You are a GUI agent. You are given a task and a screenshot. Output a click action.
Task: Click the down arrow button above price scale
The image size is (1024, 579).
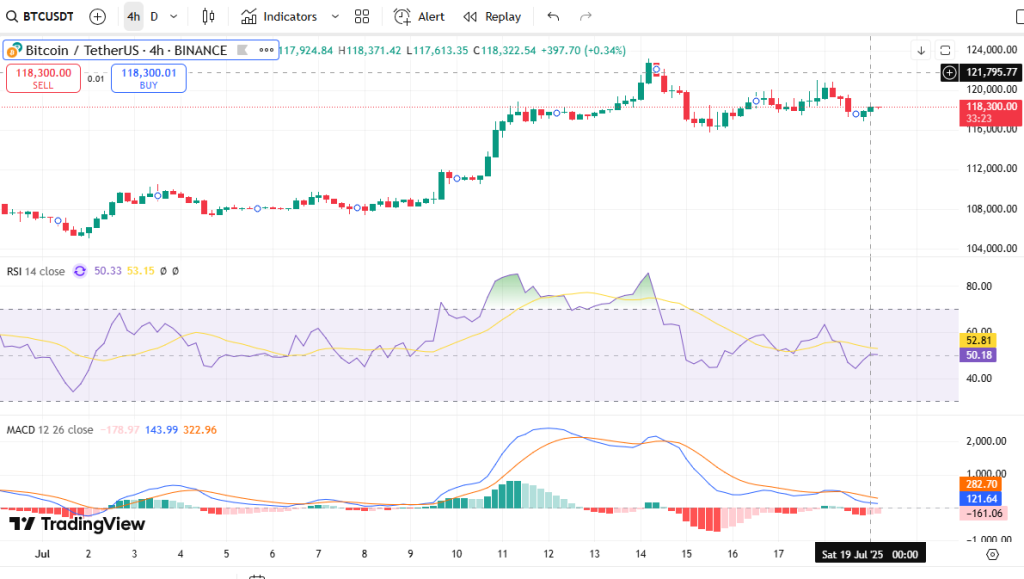click(x=921, y=50)
